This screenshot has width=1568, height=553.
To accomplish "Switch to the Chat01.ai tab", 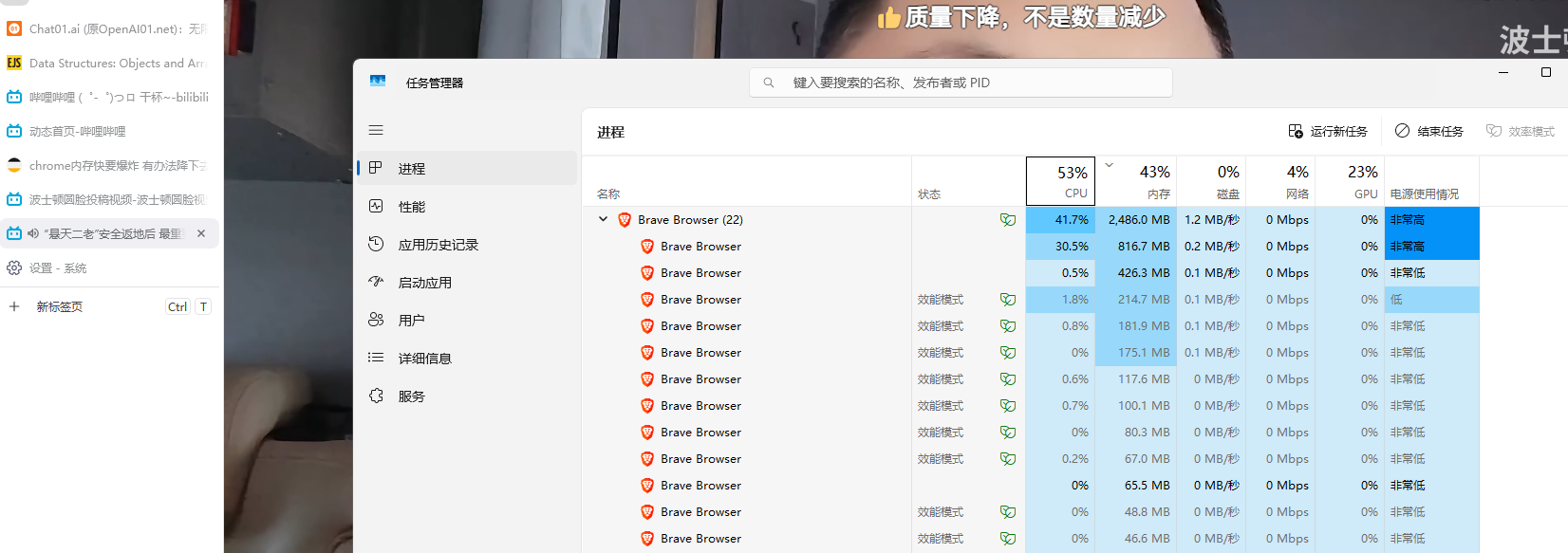I will (110, 28).
